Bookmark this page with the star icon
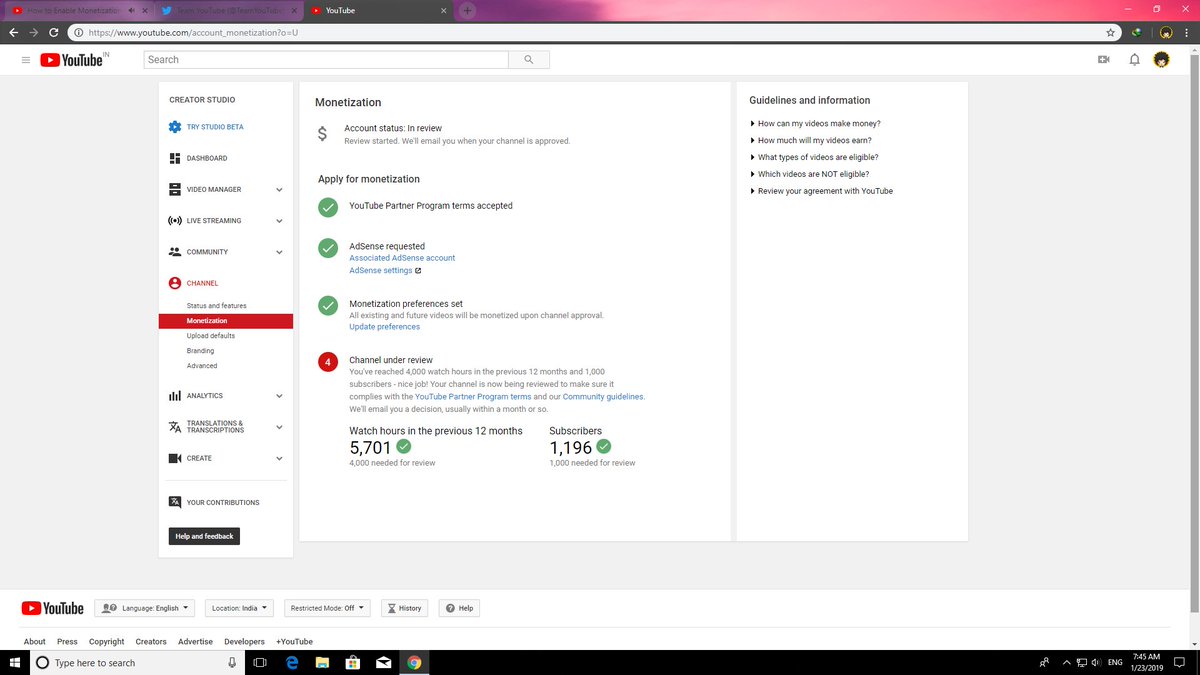This screenshot has height=675, width=1200. [1110, 32]
